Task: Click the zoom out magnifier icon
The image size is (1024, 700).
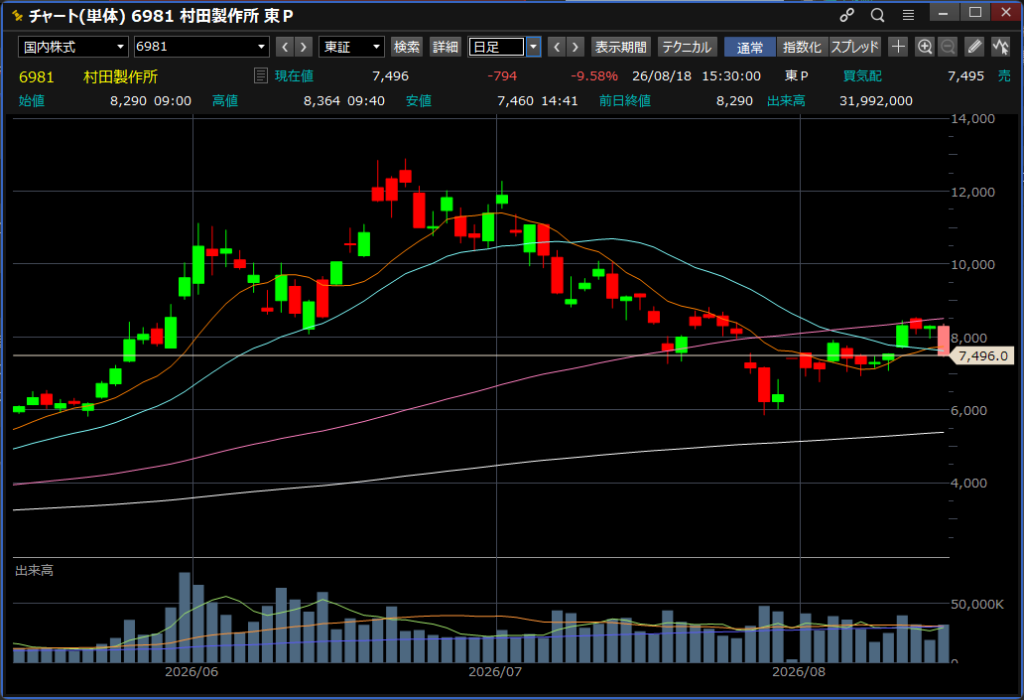Action: coord(948,46)
